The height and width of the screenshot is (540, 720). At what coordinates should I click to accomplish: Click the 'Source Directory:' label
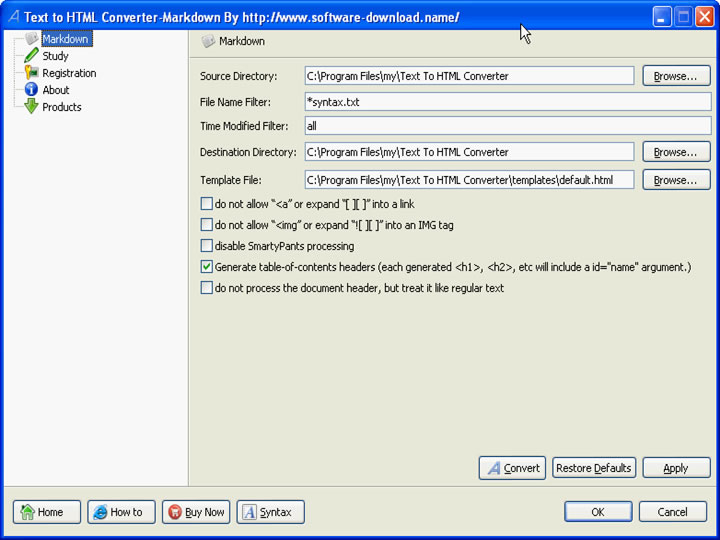[238, 76]
